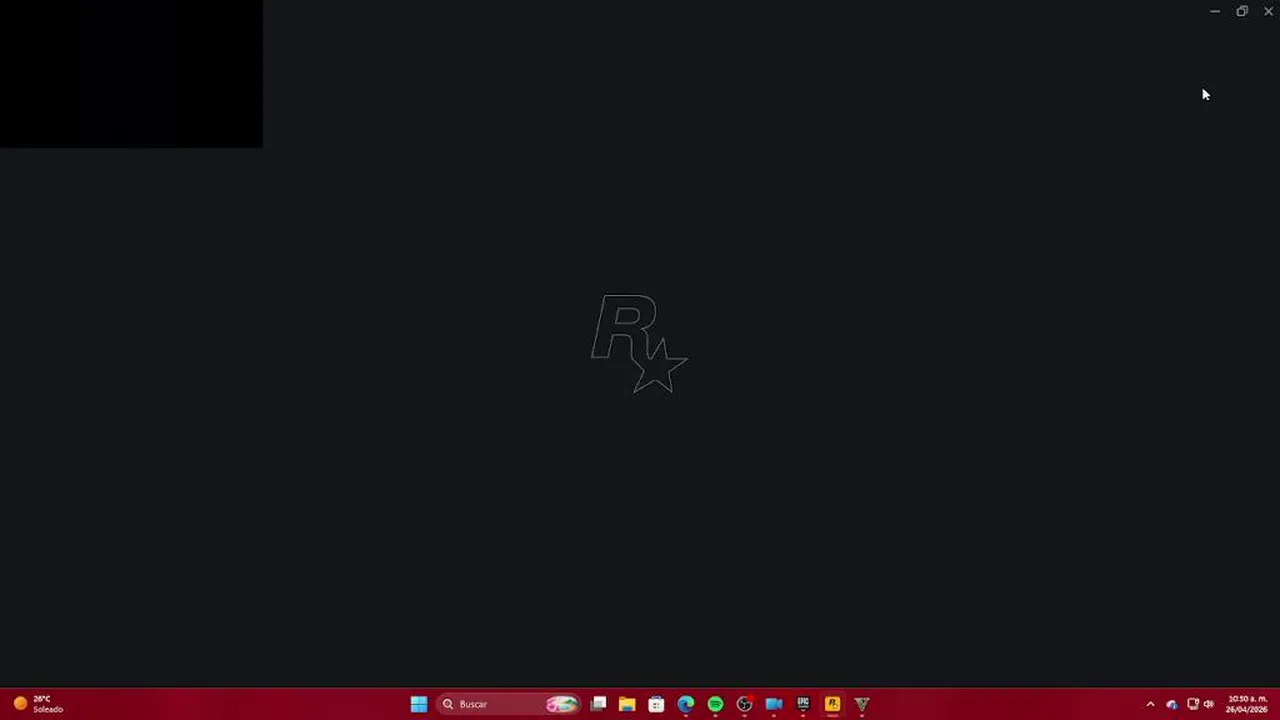Switch to Epic Games Launcher in taskbar

coord(803,704)
